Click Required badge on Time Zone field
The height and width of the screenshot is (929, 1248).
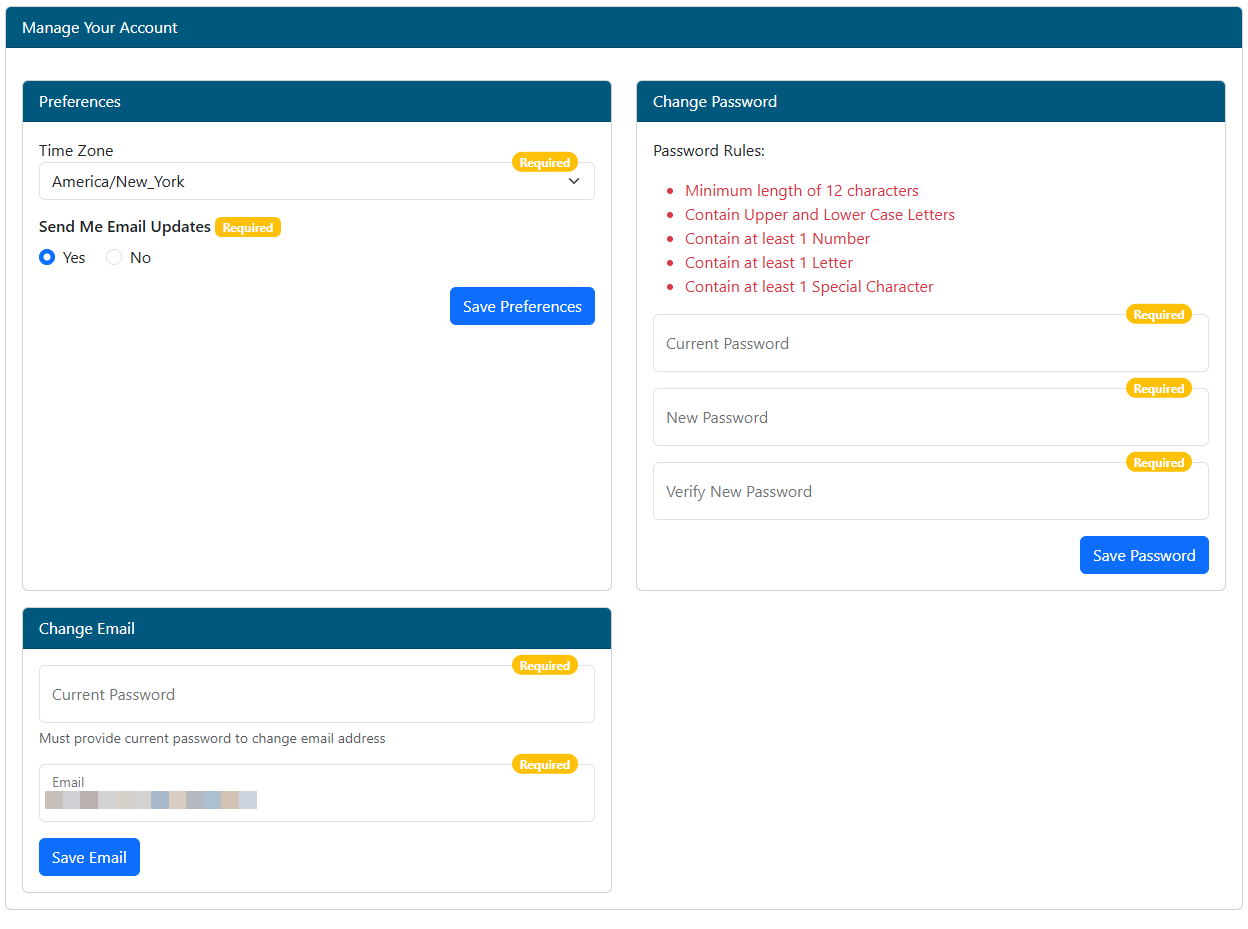[x=544, y=163]
